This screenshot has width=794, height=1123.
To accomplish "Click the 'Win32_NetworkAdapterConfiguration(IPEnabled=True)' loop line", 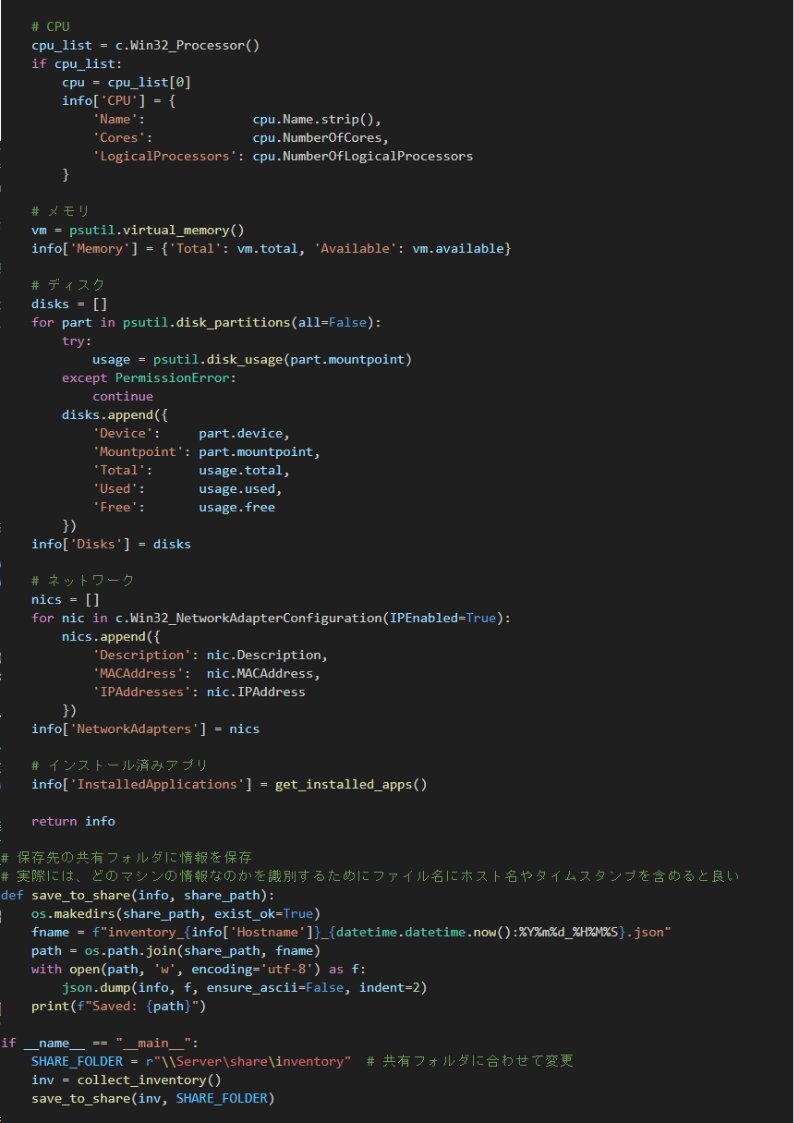I will click(271, 617).
